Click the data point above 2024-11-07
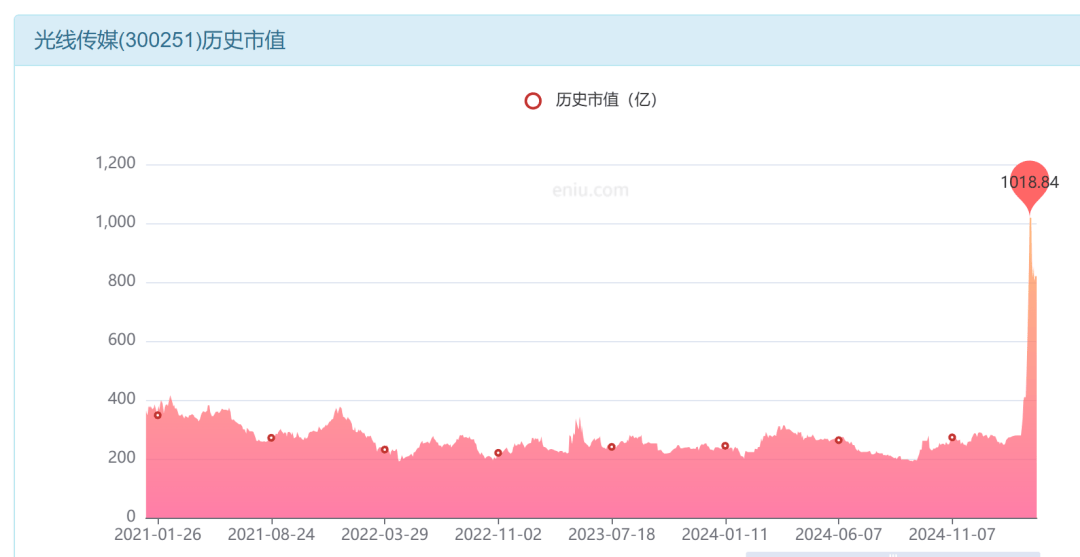1080x557 pixels. tap(952, 437)
